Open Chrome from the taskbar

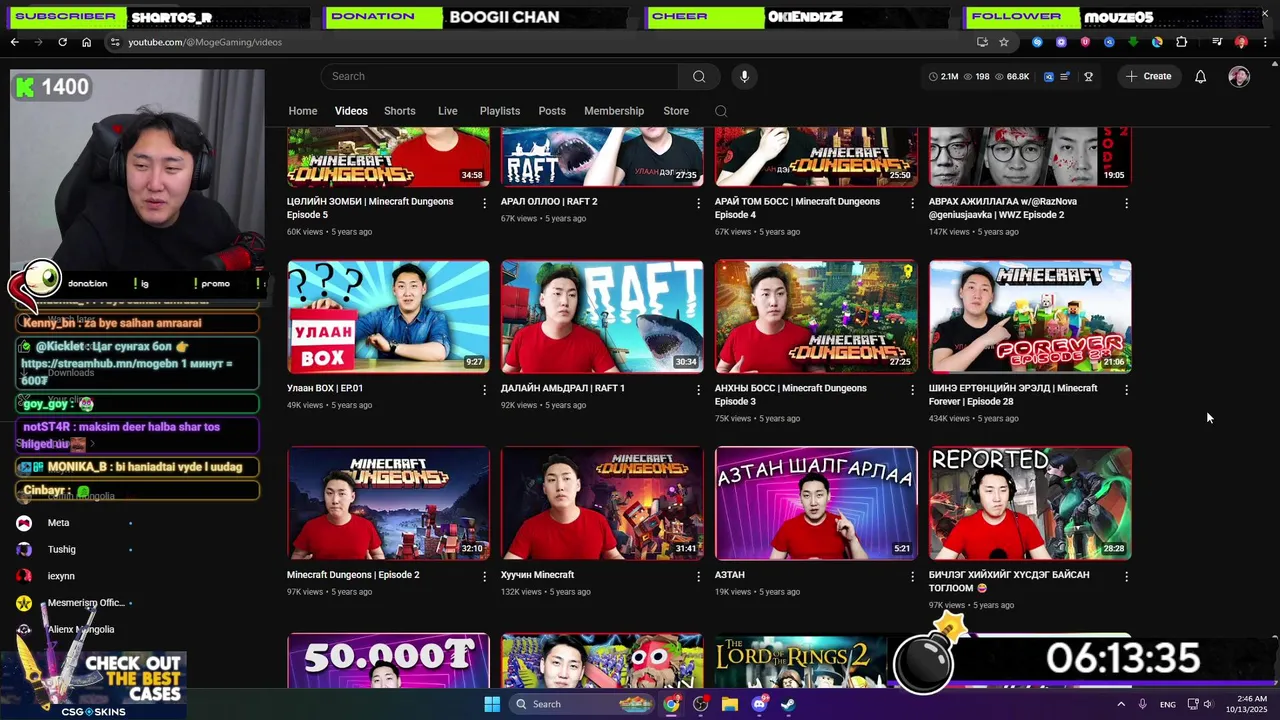coord(671,704)
